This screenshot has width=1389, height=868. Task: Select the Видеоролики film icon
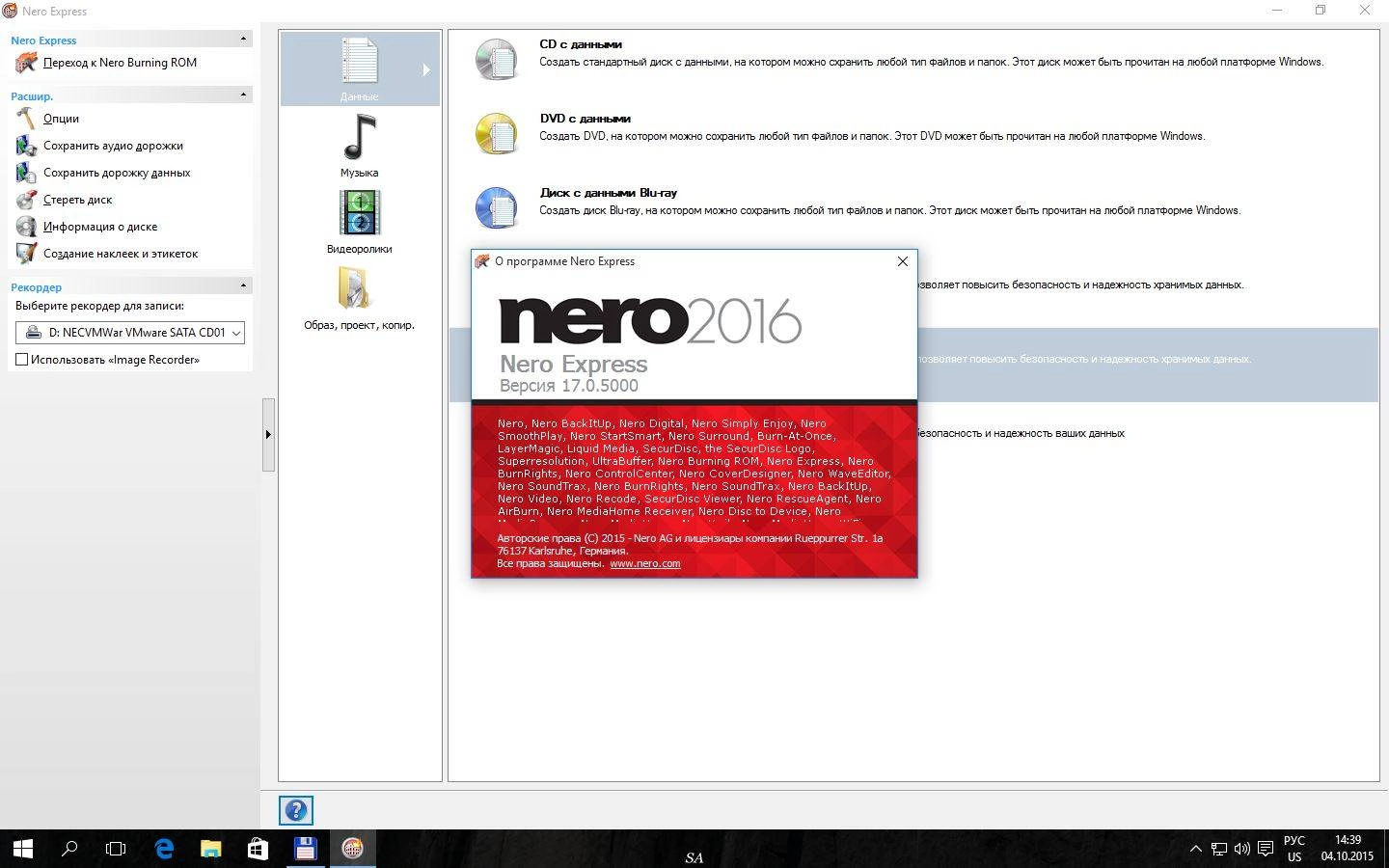(359, 212)
